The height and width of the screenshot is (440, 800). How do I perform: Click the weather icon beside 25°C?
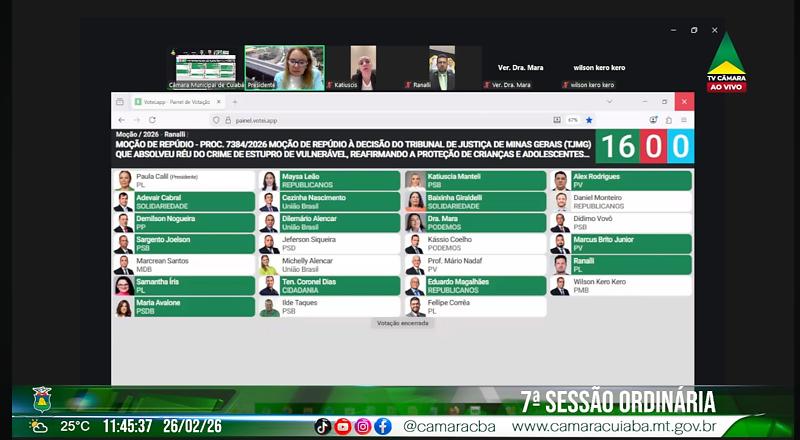point(39,426)
